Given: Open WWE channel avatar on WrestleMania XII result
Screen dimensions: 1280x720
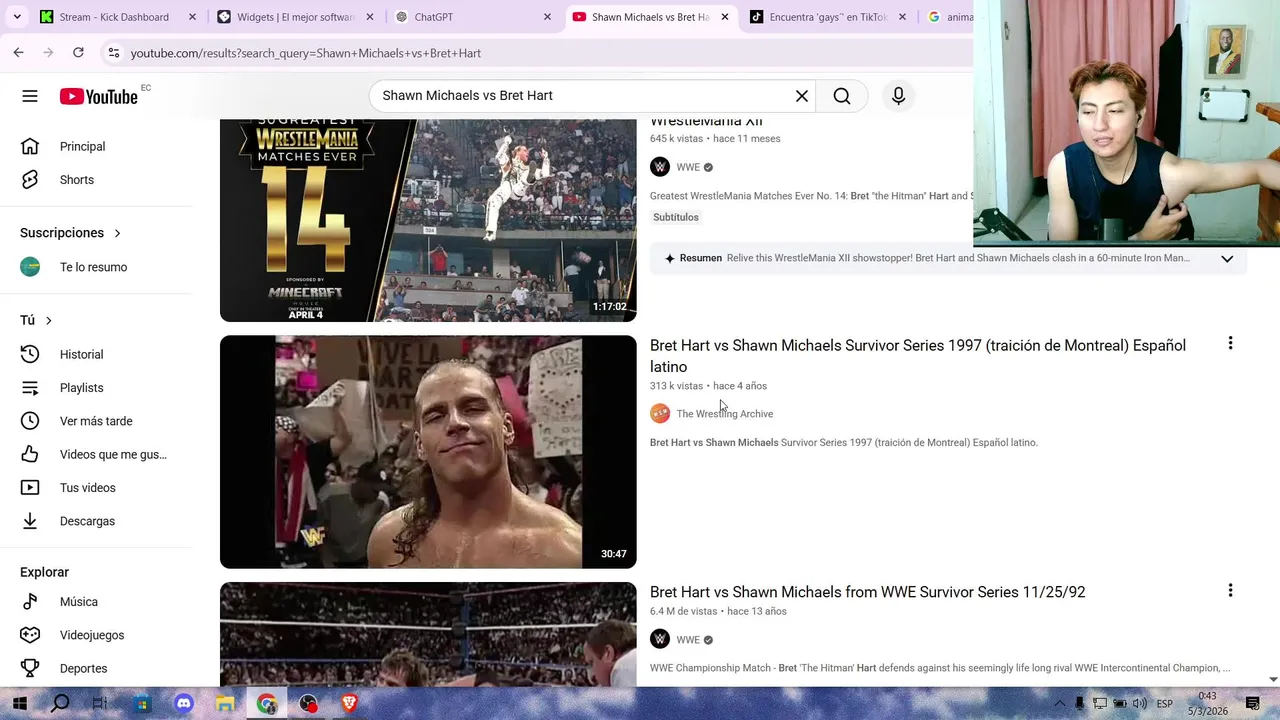Looking at the screenshot, I should pyautogui.click(x=660, y=167).
